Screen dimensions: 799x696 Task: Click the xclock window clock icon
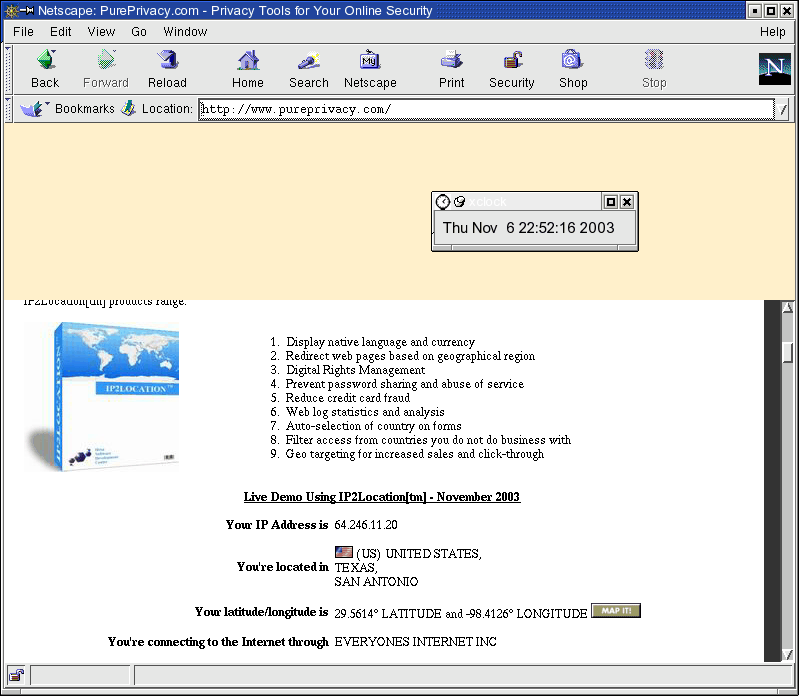pos(442,202)
